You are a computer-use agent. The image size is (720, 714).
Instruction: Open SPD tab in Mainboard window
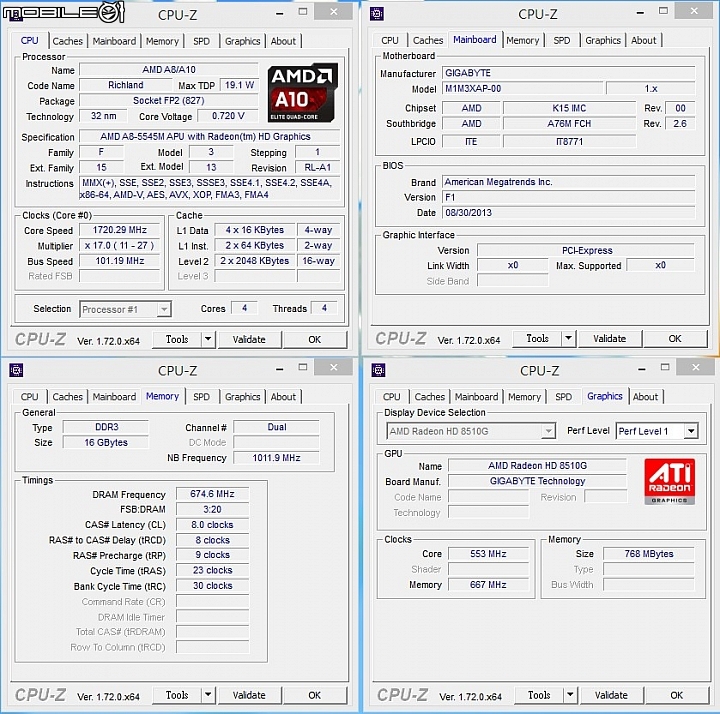[x=562, y=40]
